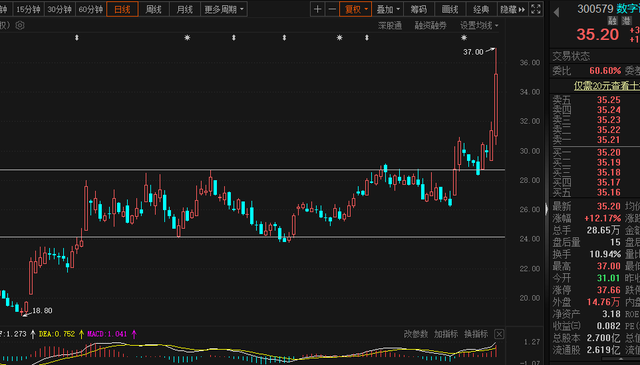
Task: Open the 仅需20元查看 promo link
Action: tap(607, 86)
